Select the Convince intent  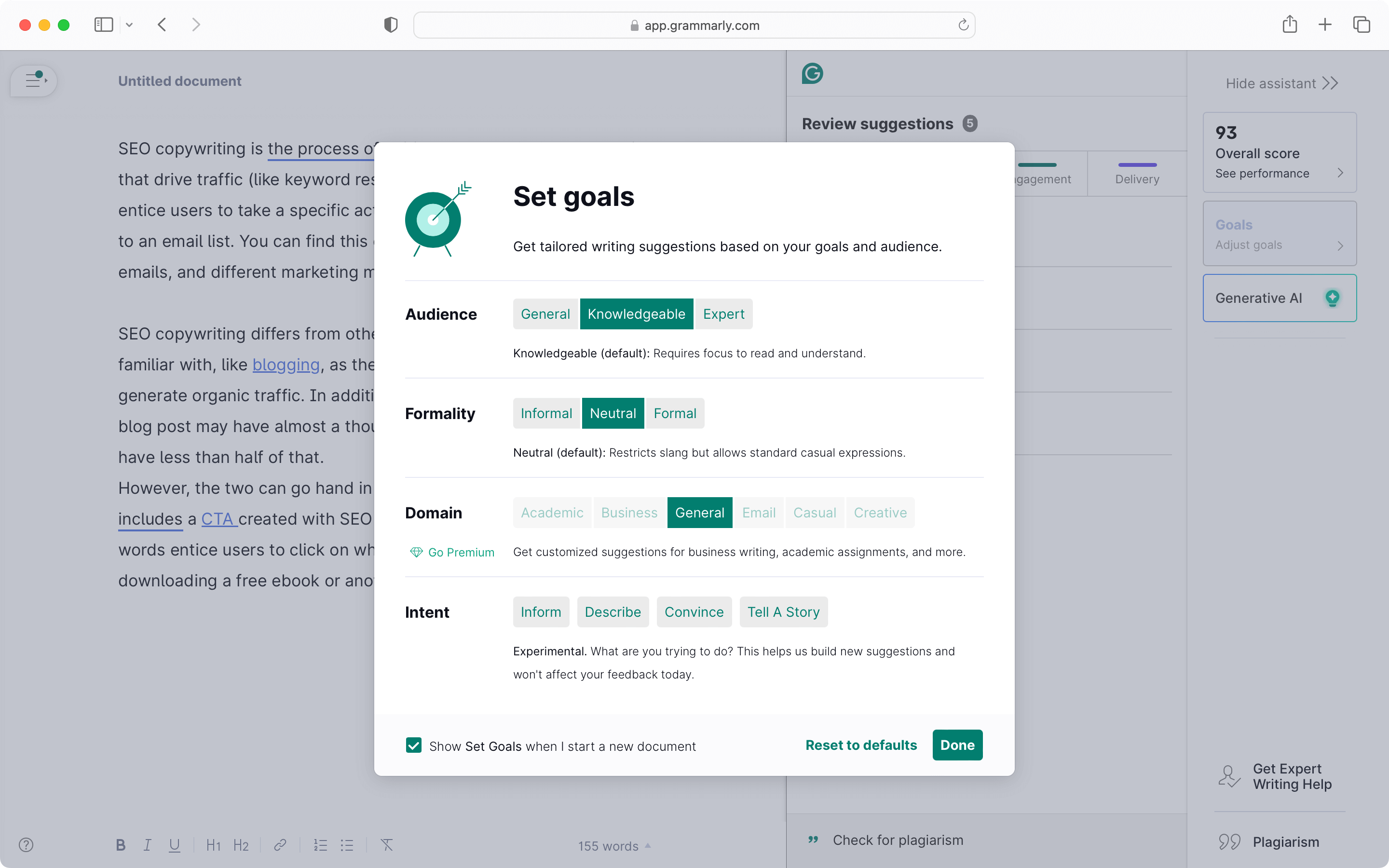694,612
